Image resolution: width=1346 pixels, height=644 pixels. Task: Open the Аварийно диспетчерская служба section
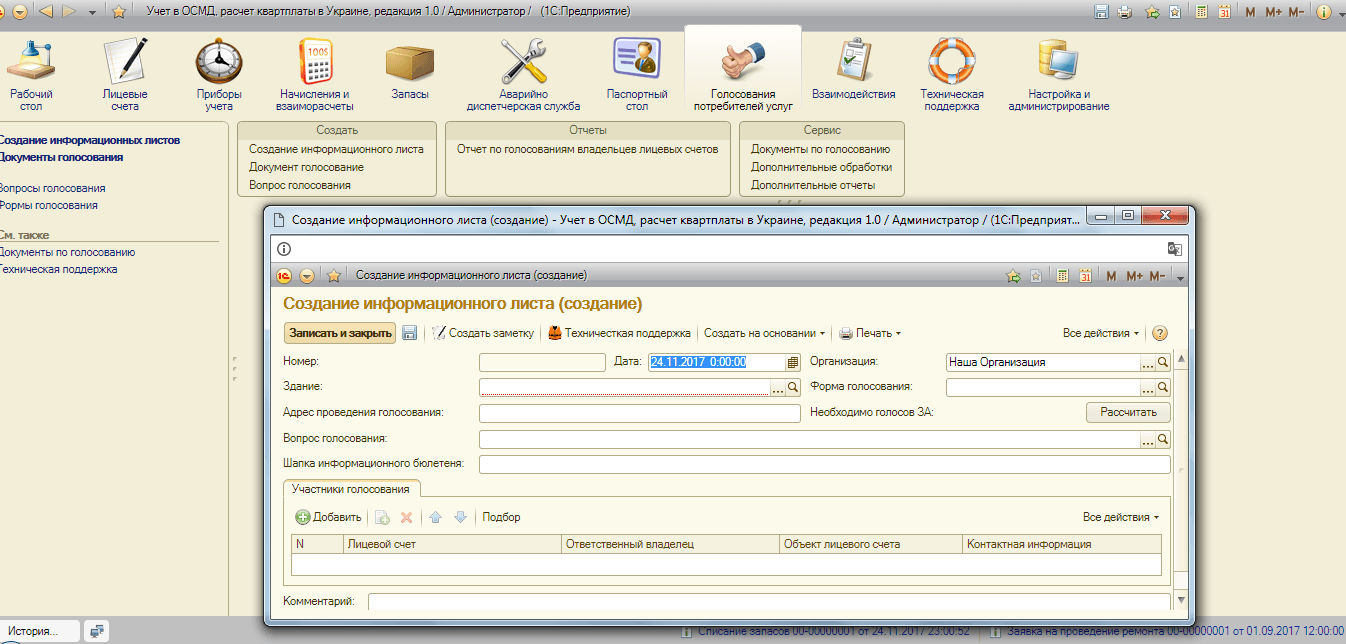[524, 75]
